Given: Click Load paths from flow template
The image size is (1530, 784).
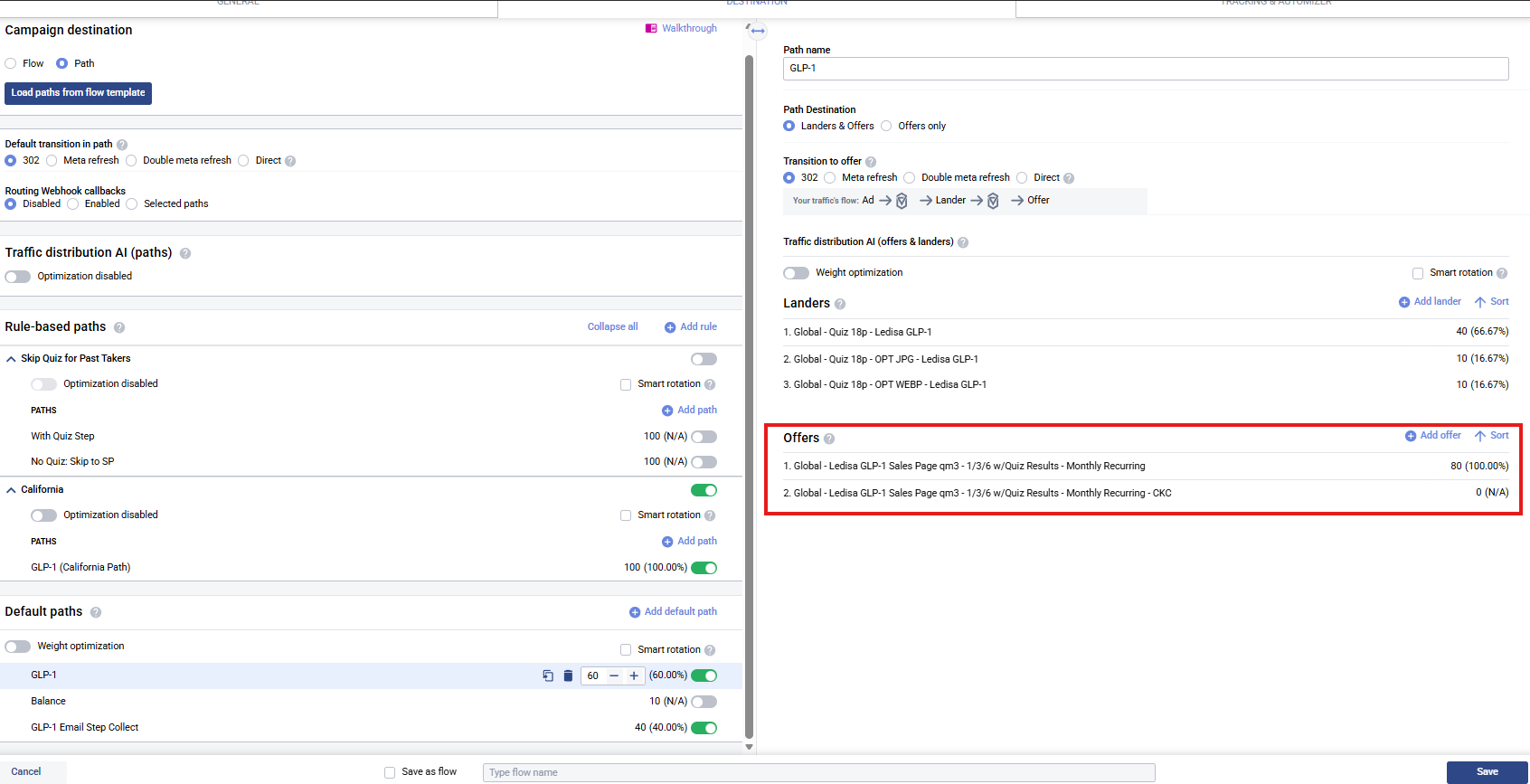Looking at the screenshot, I should (78, 93).
